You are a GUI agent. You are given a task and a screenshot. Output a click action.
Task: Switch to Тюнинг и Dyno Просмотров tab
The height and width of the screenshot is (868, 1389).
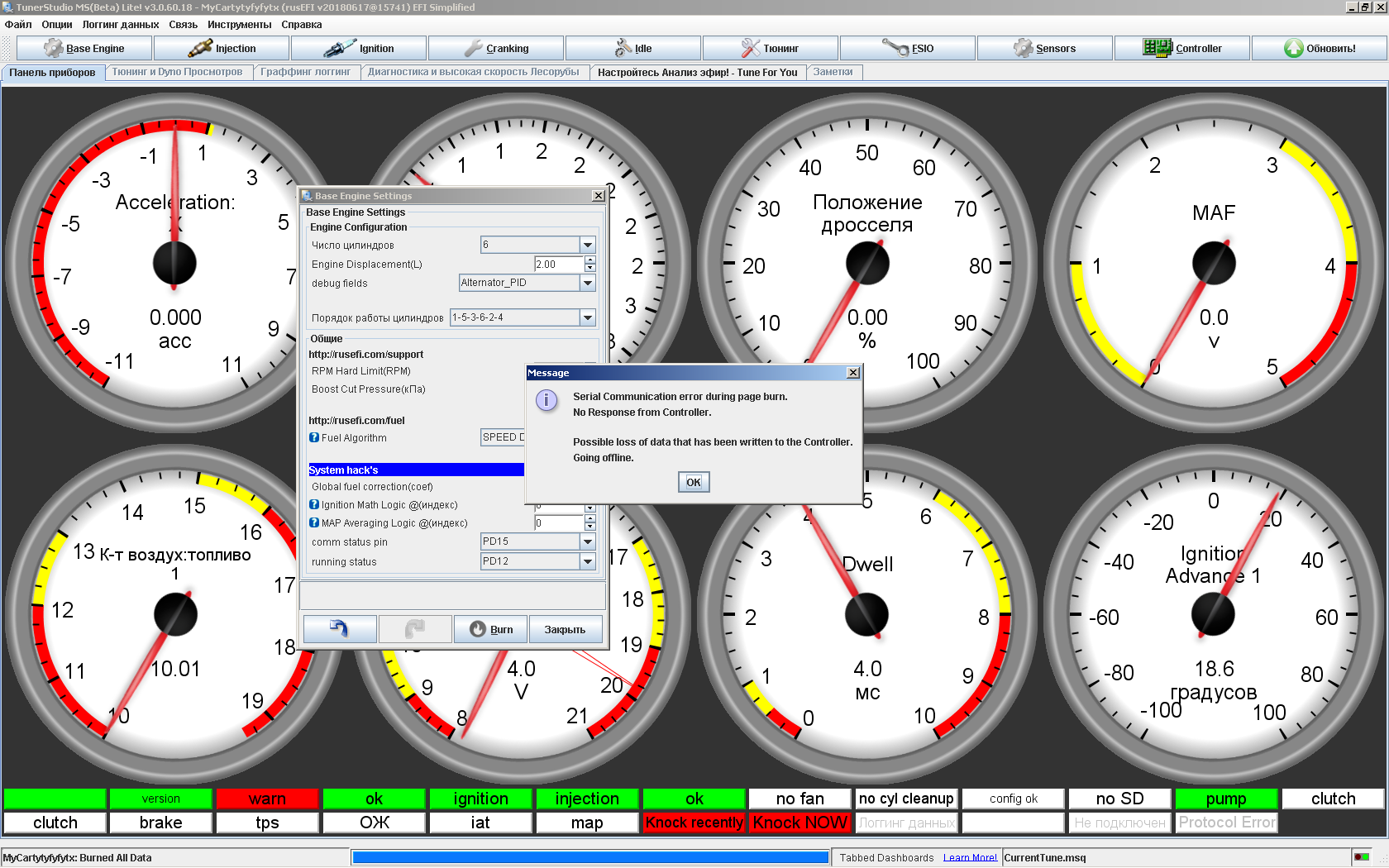(x=178, y=72)
